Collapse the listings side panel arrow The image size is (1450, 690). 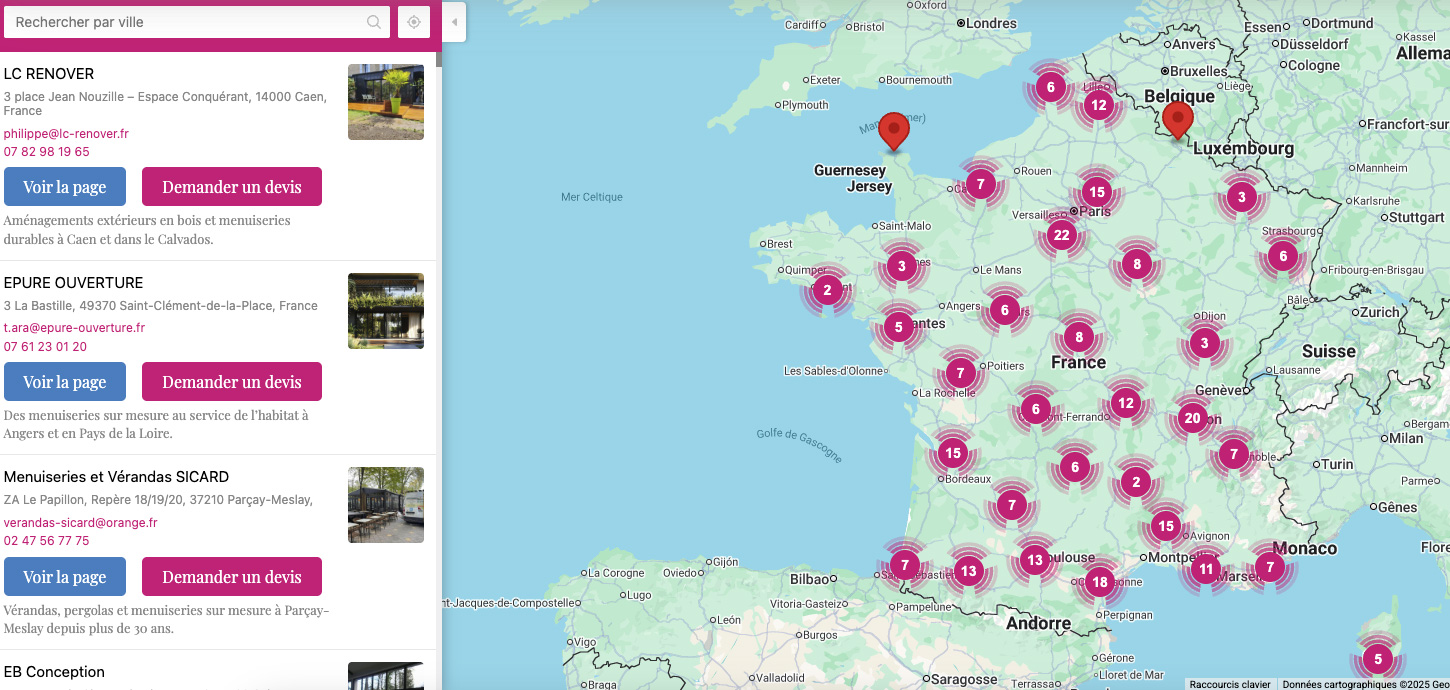coord(454,22)
